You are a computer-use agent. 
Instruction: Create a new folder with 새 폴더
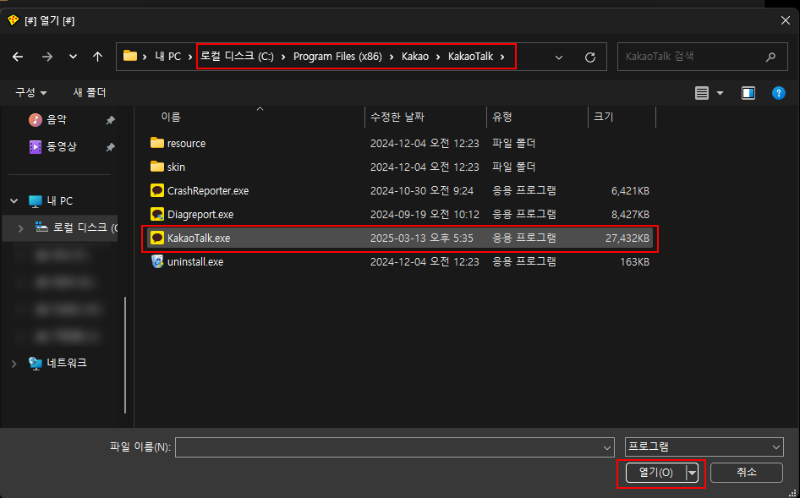89,92
